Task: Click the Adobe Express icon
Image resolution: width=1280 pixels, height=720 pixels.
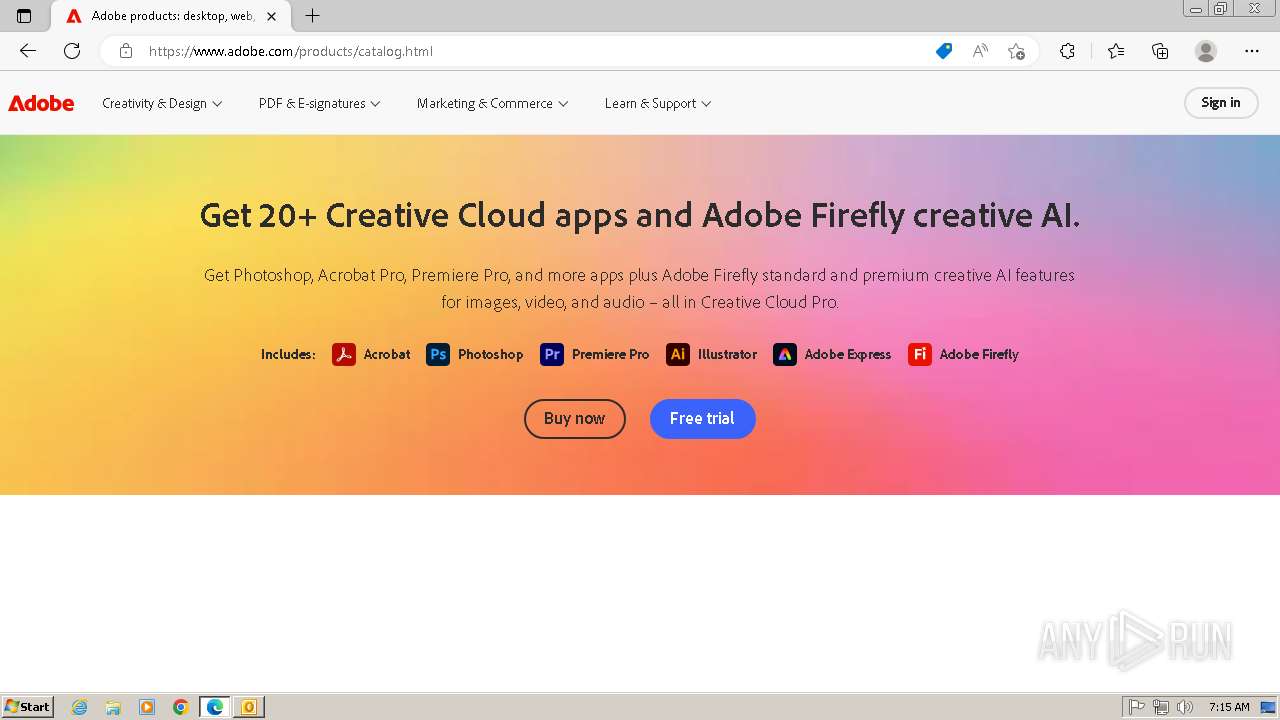Action: (785, 354)
